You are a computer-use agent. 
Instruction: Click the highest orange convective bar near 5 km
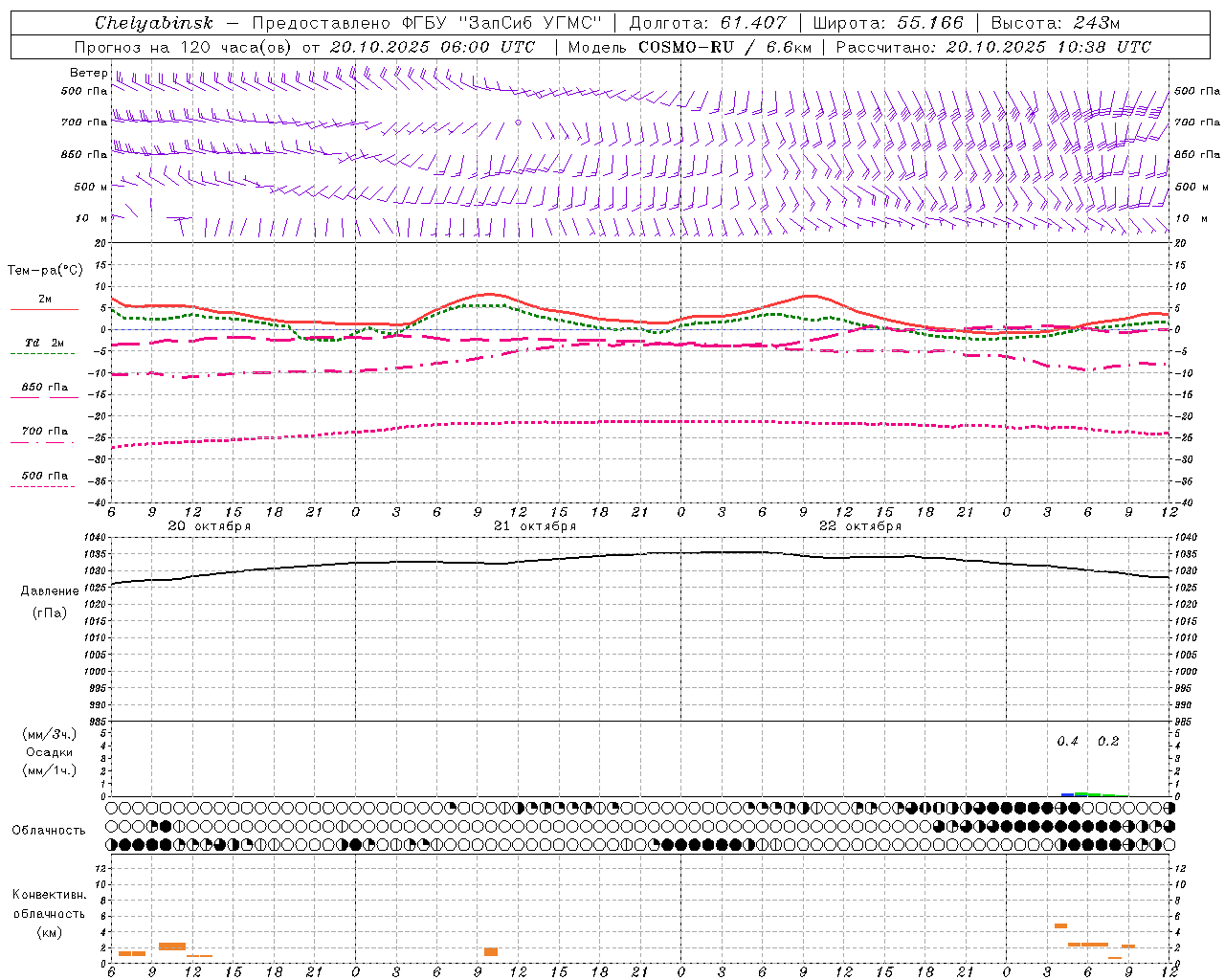click(x=1060, y=925)
